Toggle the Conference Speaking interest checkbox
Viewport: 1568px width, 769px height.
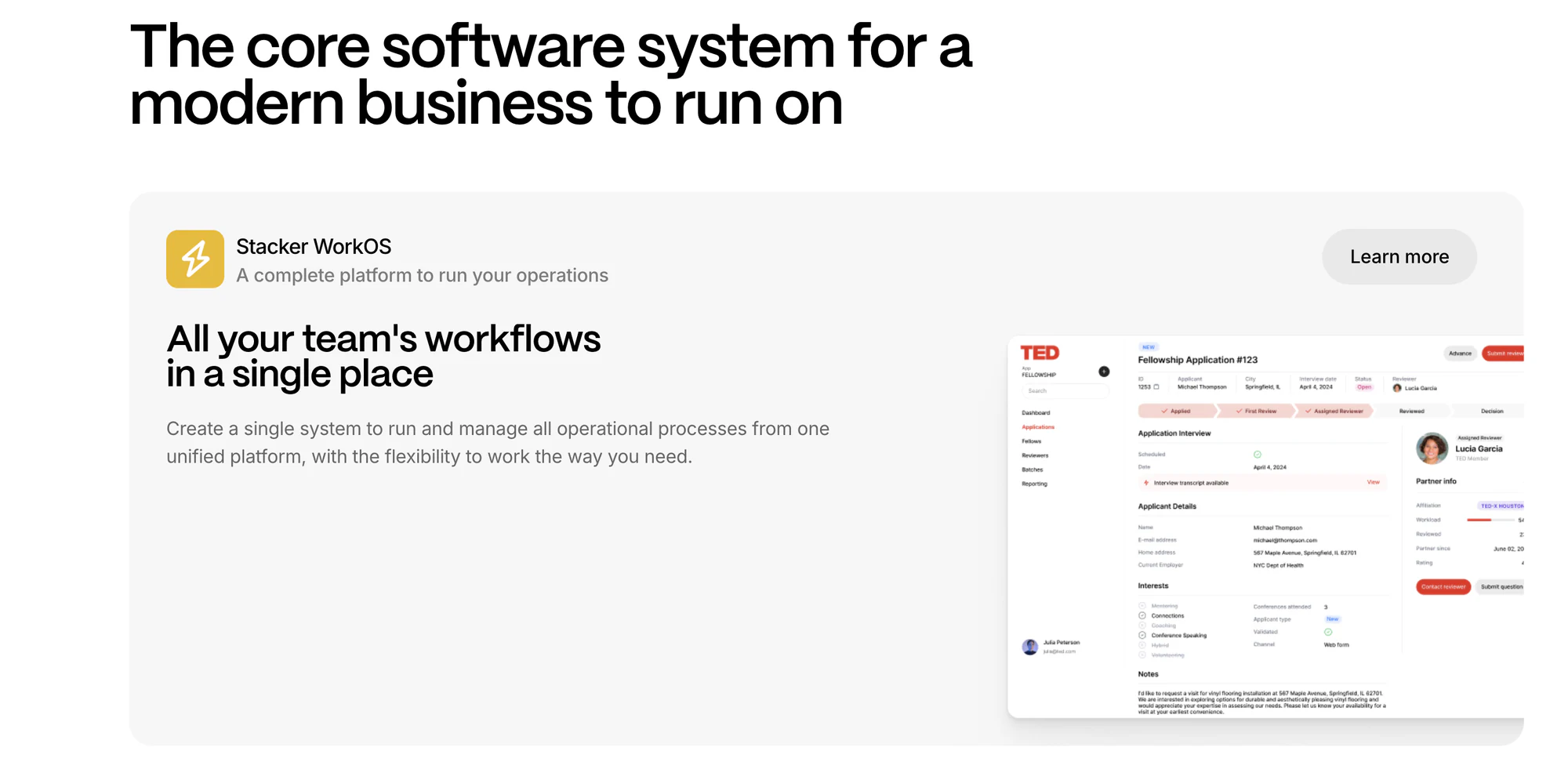1142,635
